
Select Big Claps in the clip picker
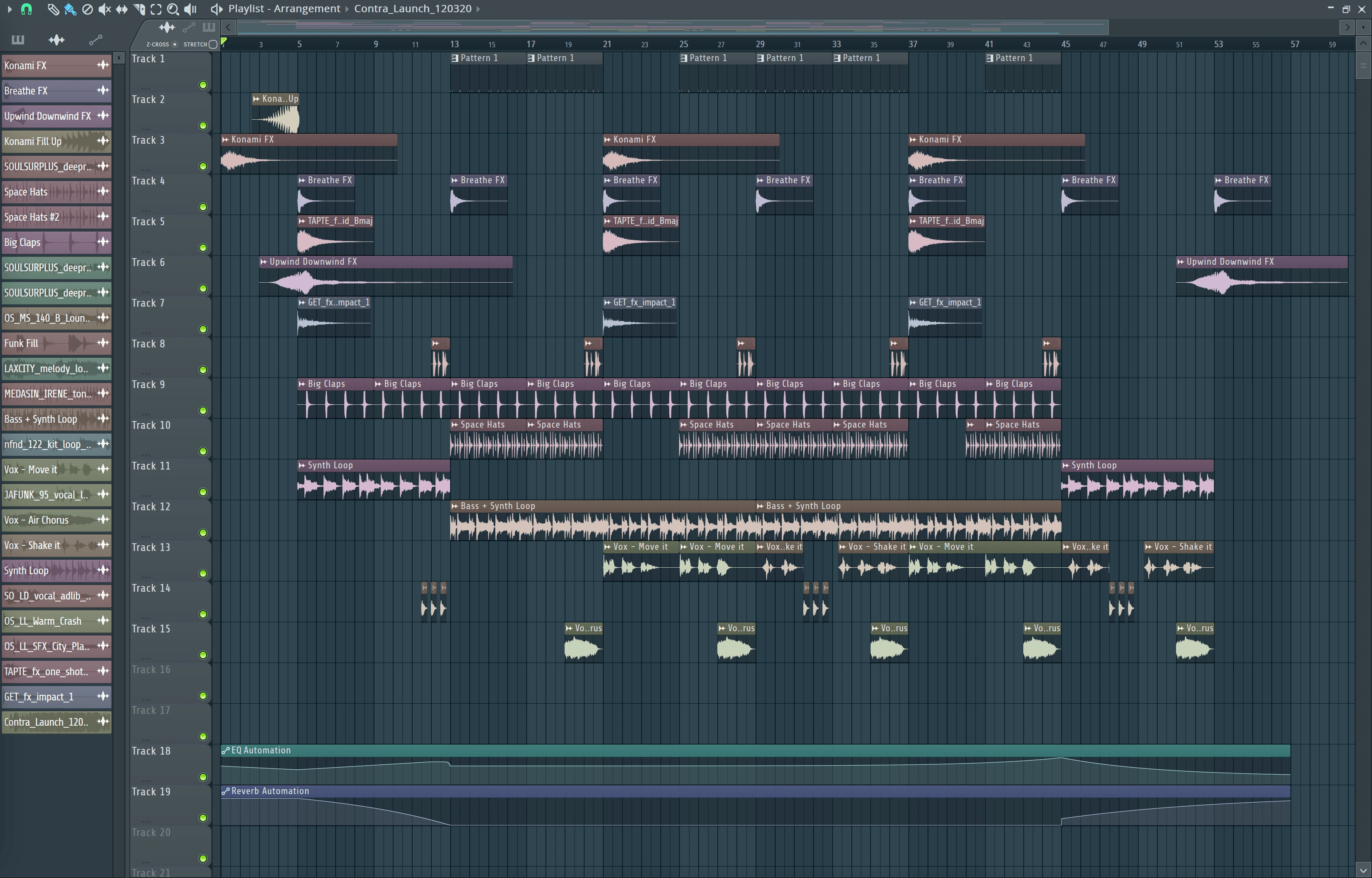pos(57,242)
